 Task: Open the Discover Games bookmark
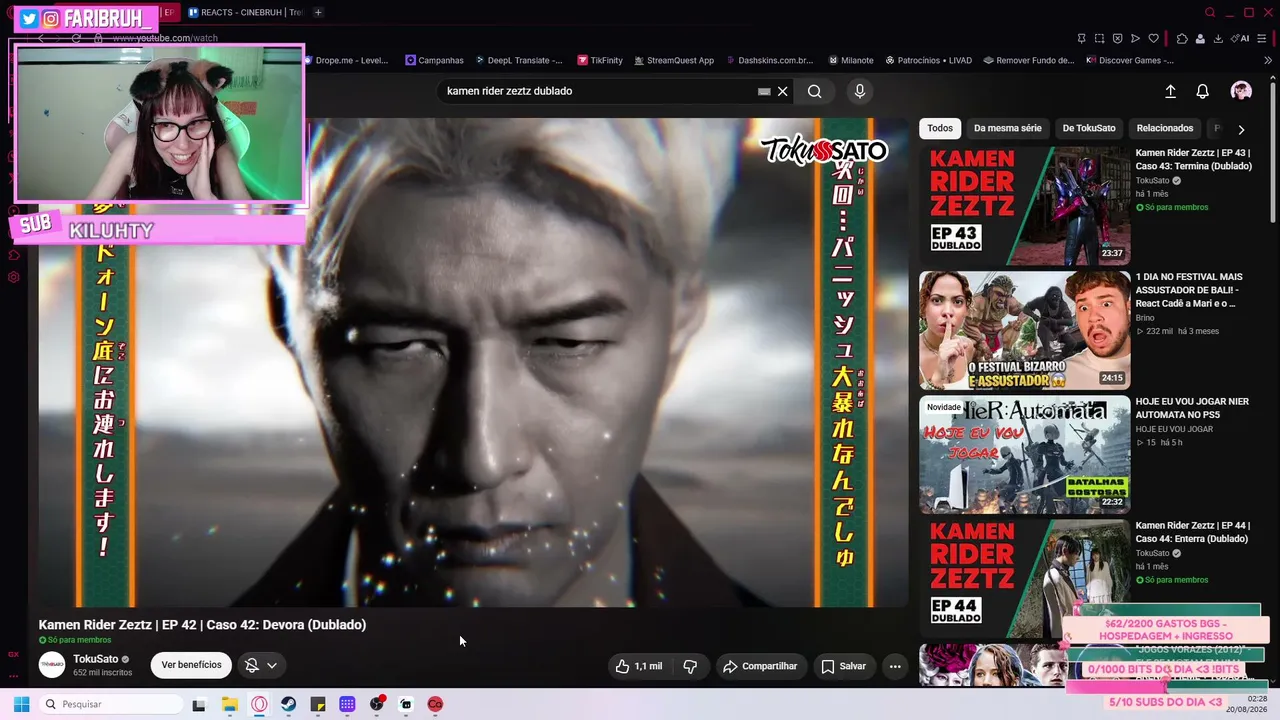[1129, 60]
